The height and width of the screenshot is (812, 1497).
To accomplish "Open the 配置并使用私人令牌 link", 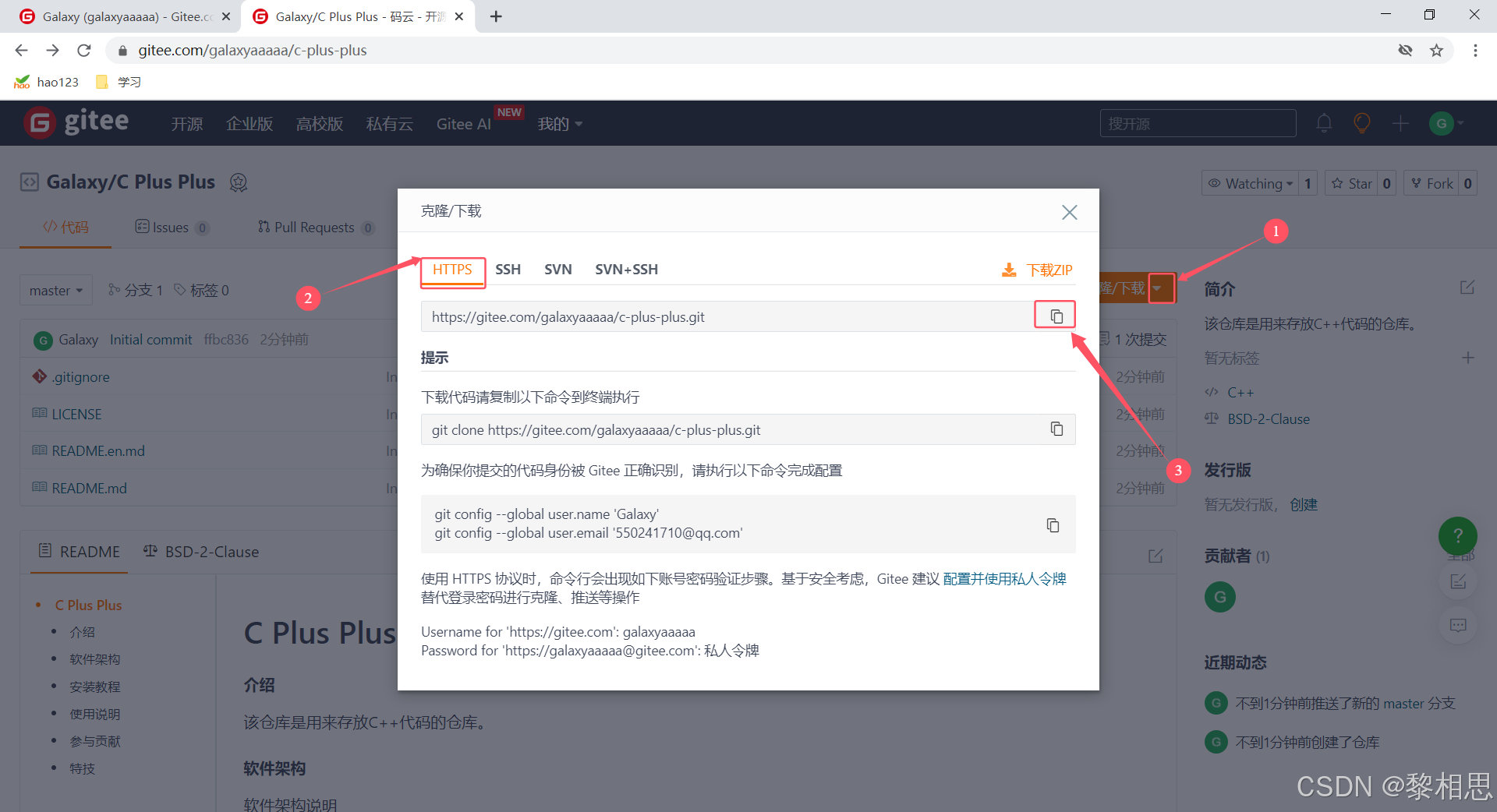I will click(x=1004, y=579).
